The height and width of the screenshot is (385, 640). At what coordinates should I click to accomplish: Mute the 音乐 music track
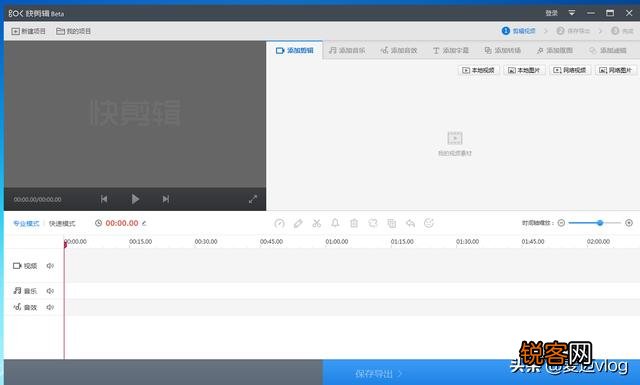50,291
